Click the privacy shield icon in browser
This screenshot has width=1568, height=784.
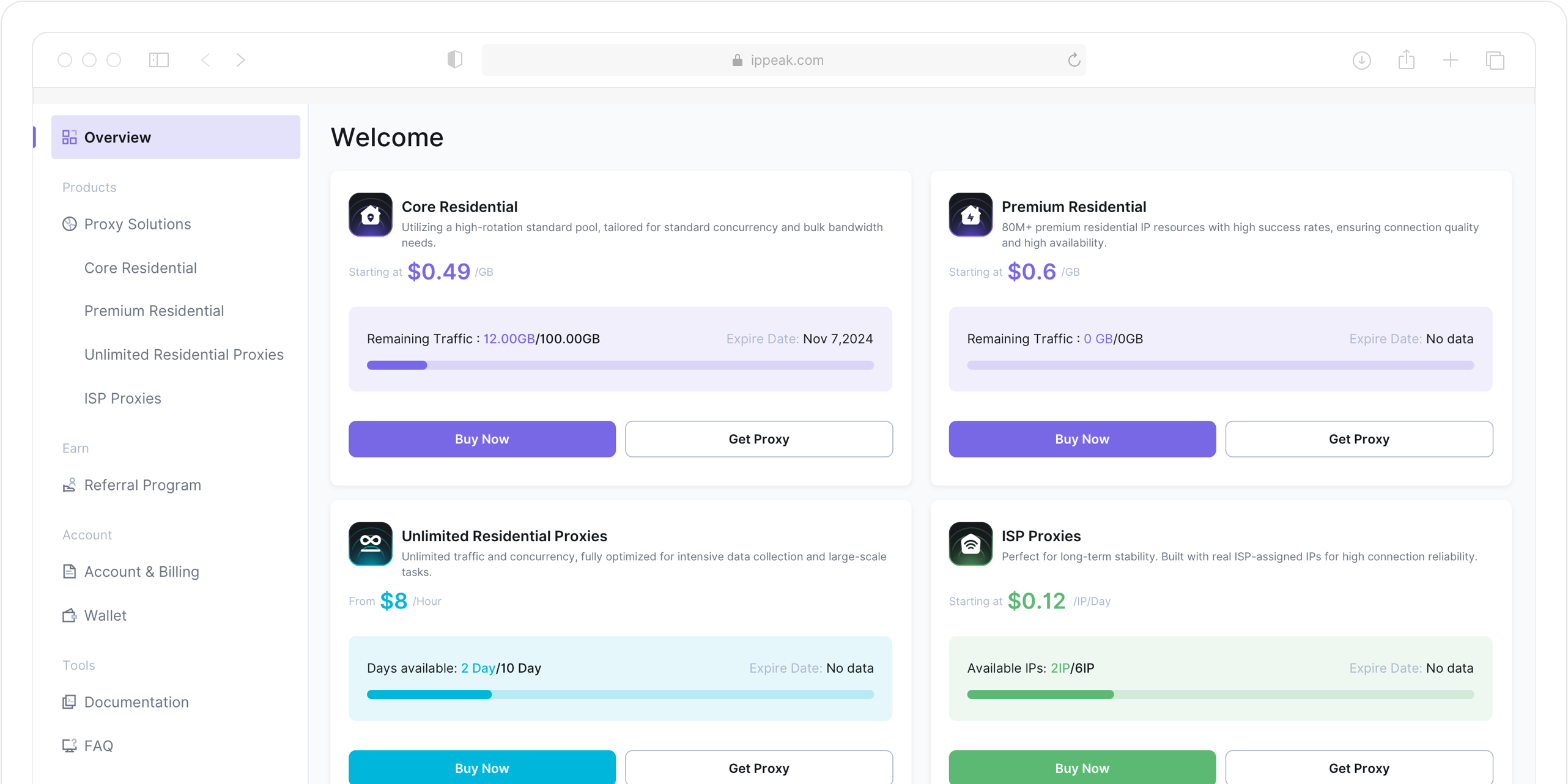[x=454, y=59]
